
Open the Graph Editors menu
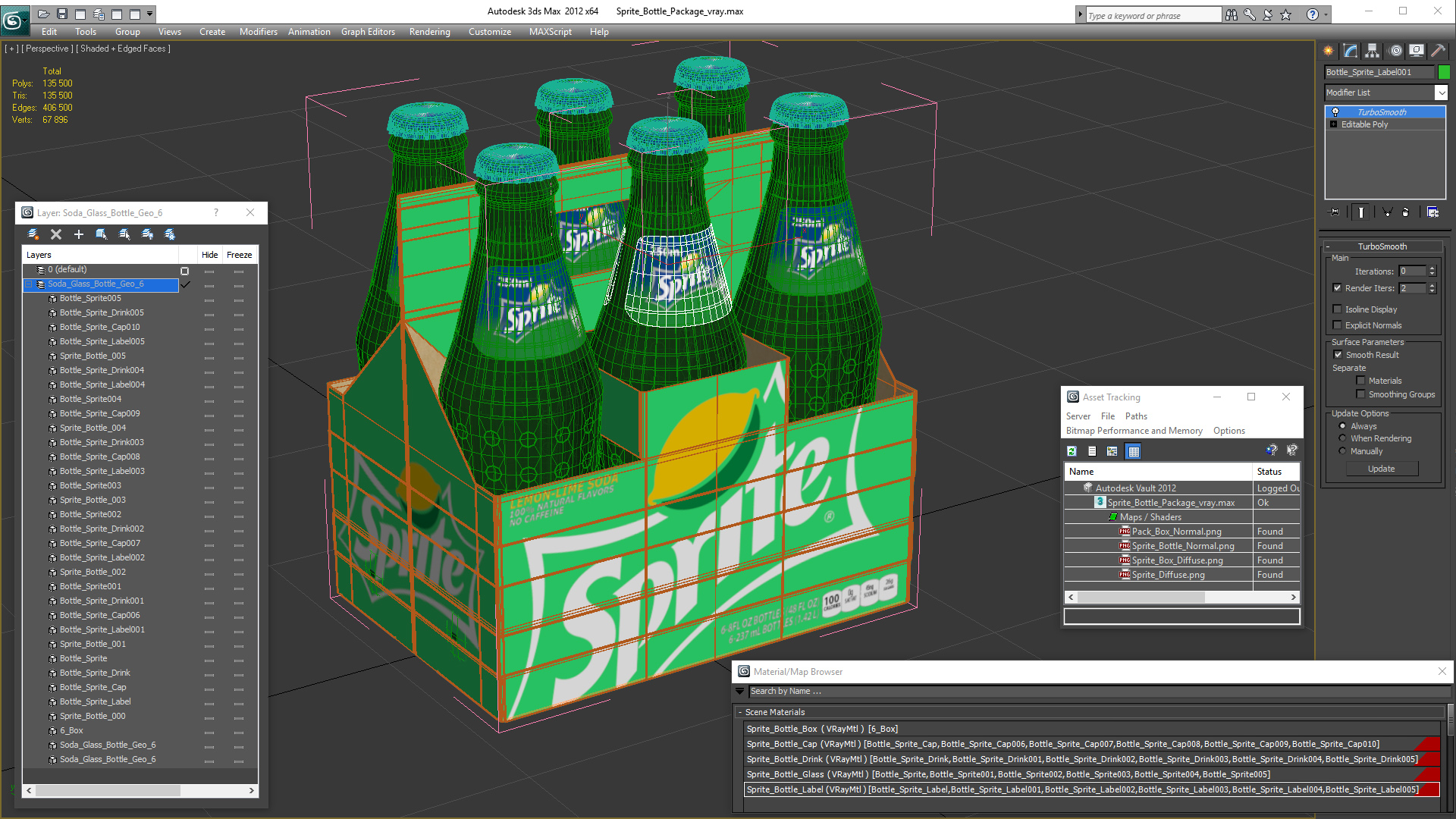368,32
